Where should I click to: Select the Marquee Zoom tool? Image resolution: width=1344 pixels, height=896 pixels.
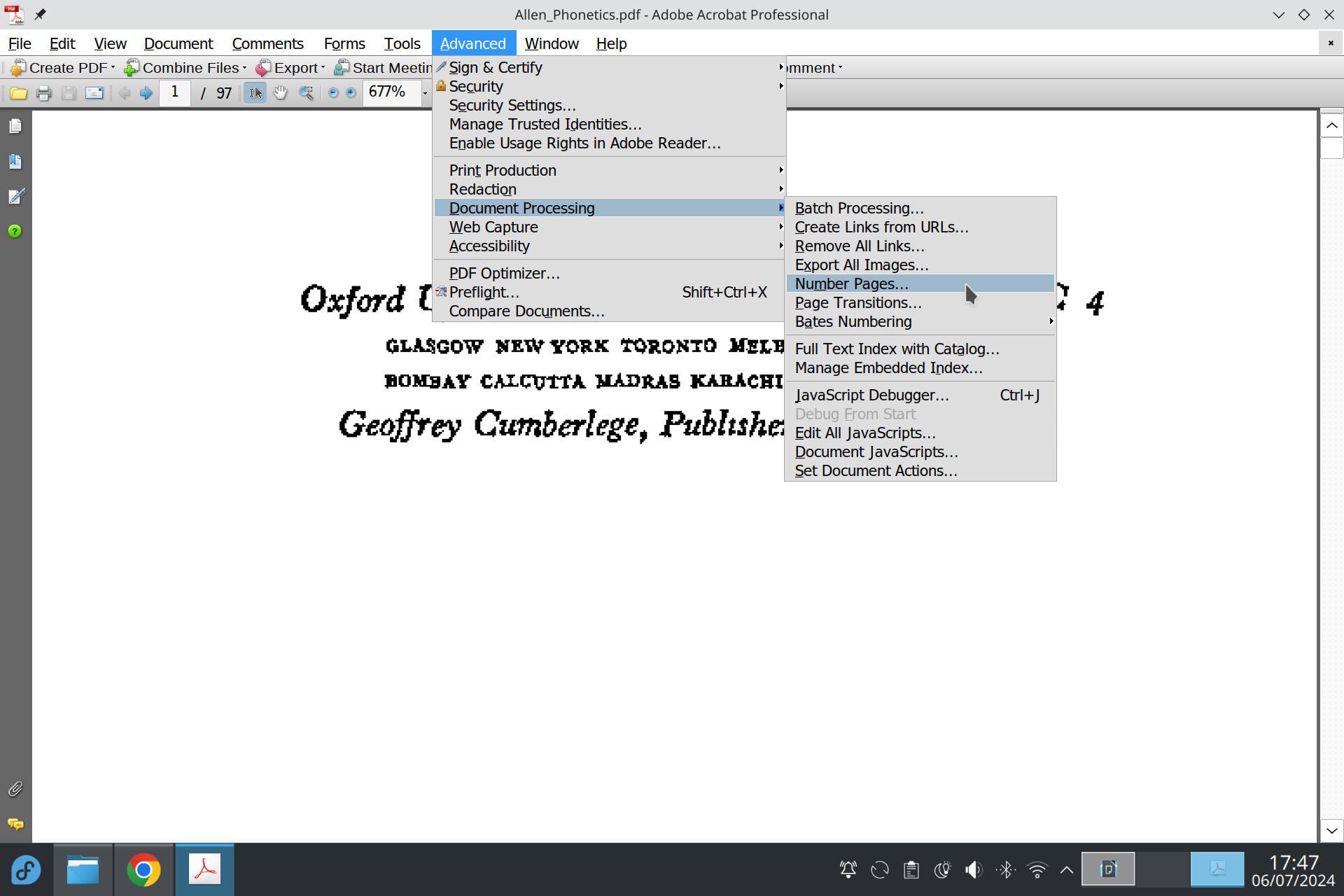(x=306, y=93)
